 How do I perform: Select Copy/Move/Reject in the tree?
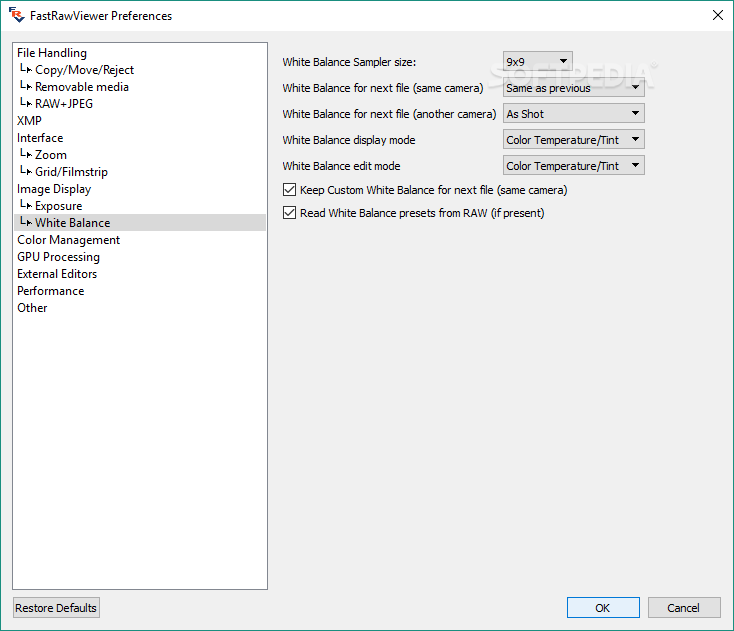click(x=84, y=70)
